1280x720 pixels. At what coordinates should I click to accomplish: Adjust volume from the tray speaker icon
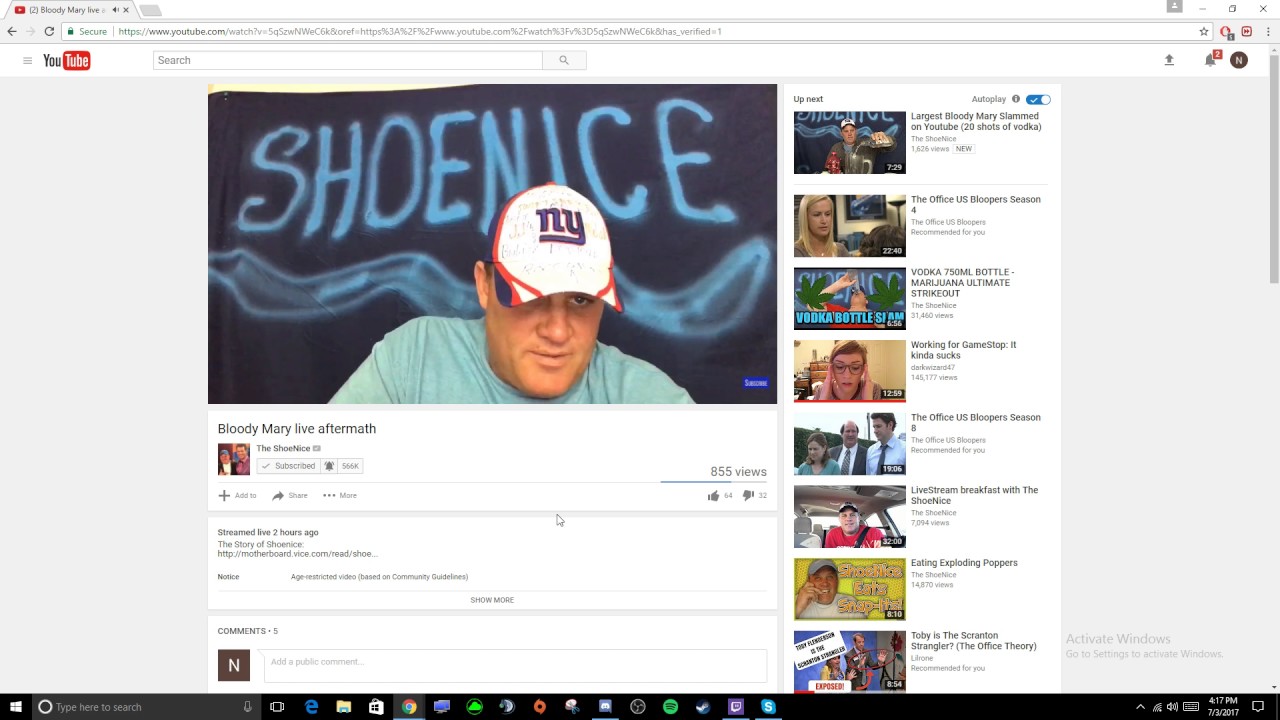tap(1172, 707)
